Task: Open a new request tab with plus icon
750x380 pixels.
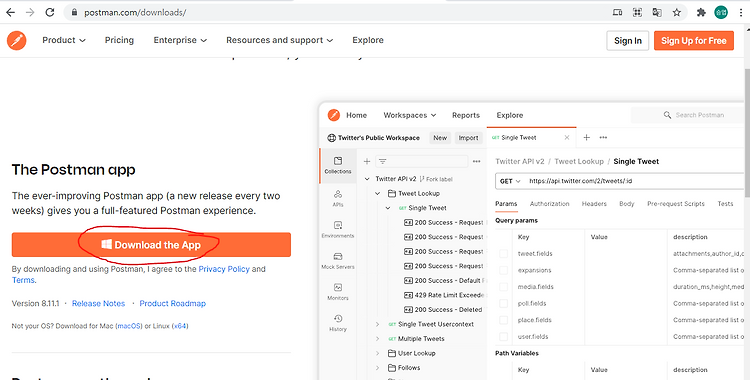Action: 586,137
